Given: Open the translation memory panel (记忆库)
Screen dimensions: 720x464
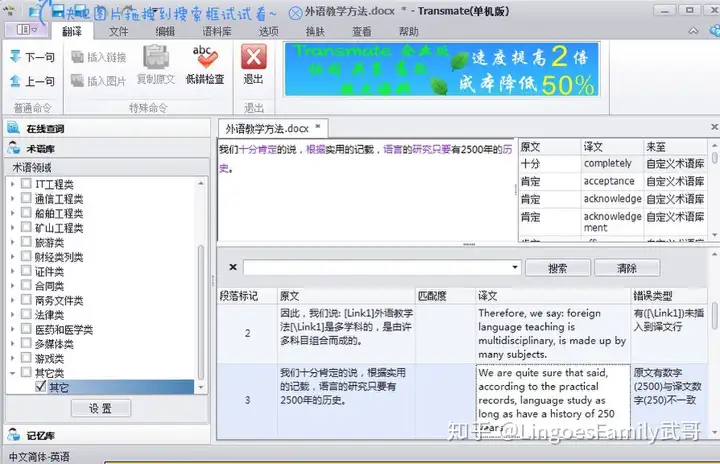Looking at the screenshot, I should pyautogui.click(x=107, y=435).
